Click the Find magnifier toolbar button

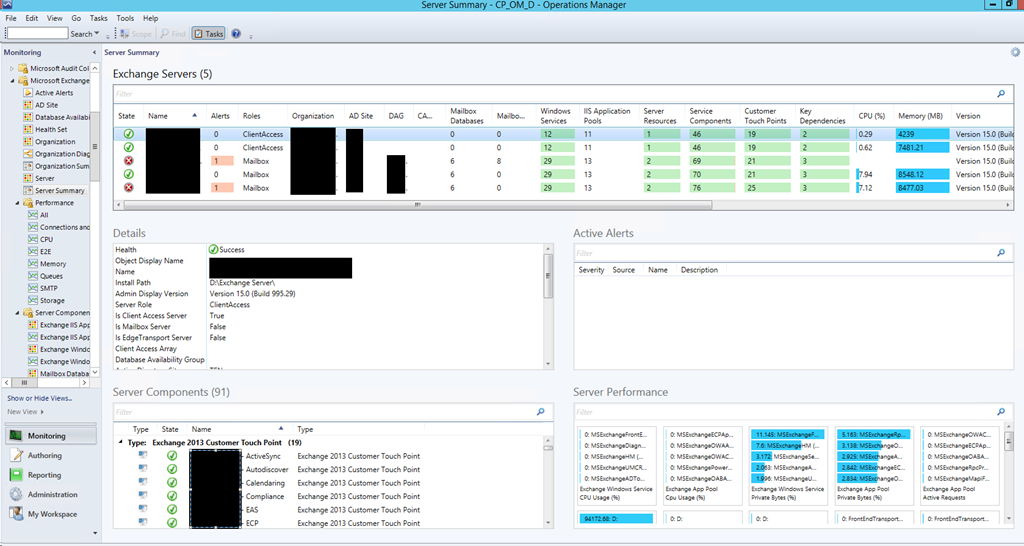[x=172, y=34]
